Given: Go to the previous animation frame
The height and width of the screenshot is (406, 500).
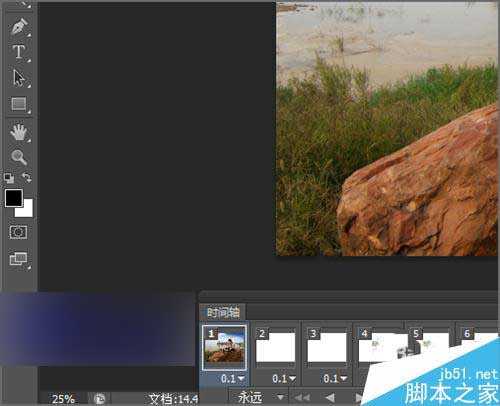Looking at the screenshot, I should tap(330, 397).
